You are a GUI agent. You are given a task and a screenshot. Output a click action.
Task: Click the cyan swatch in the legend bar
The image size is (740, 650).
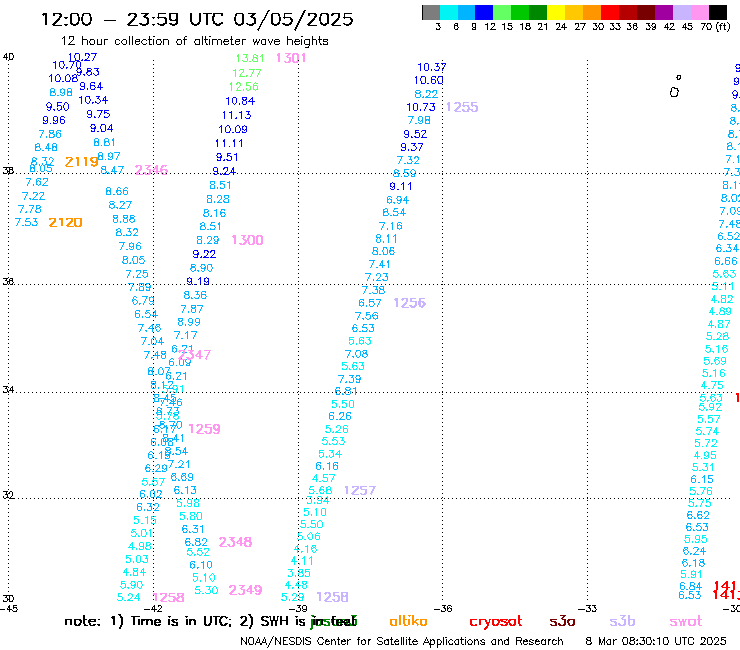click(x=448, y=12)
